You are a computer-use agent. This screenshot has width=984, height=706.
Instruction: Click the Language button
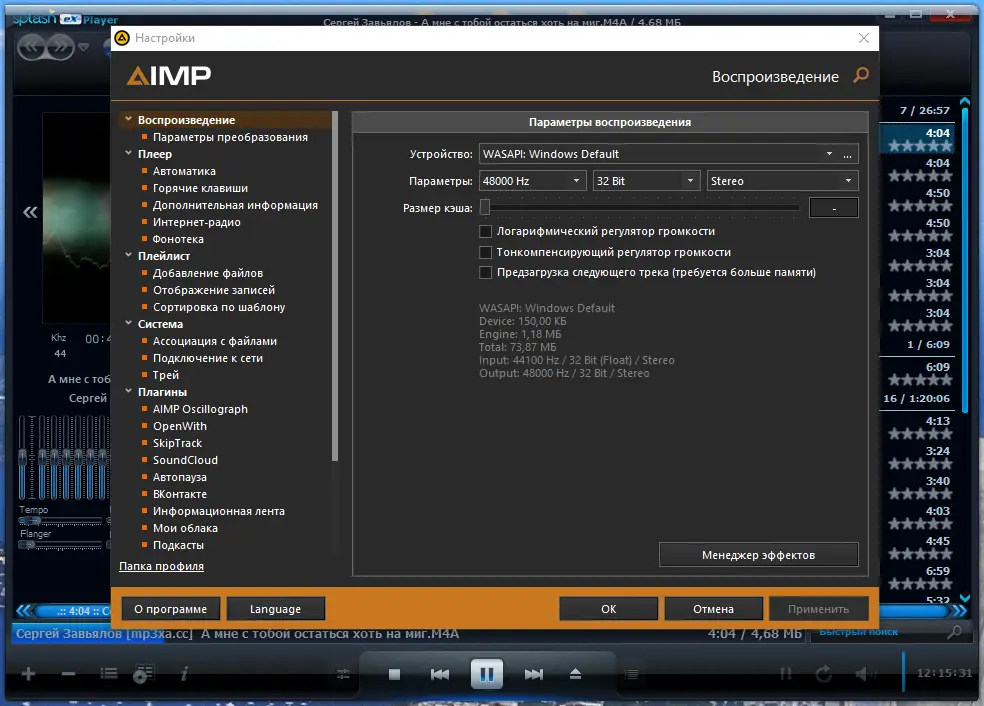pyautogui.click(x=275, y=609)
